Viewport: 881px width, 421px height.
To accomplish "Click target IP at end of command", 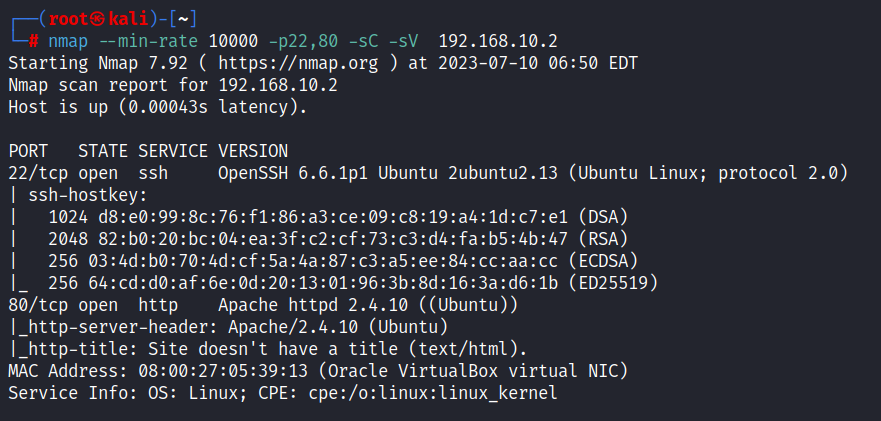I will pyautogui.click(x=498, y=41).
